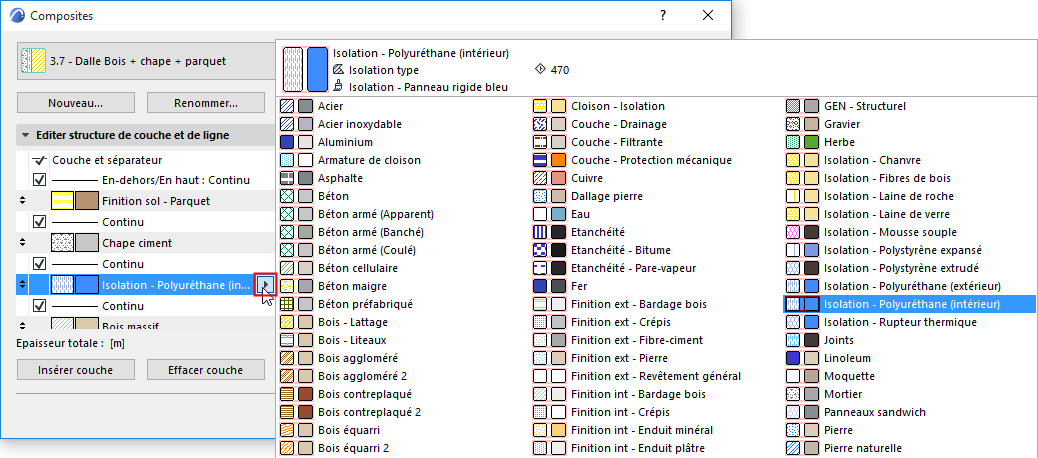
Task: Click hatch fill icon of Finition sol - Parquet
Action: [x=62, y=201]
